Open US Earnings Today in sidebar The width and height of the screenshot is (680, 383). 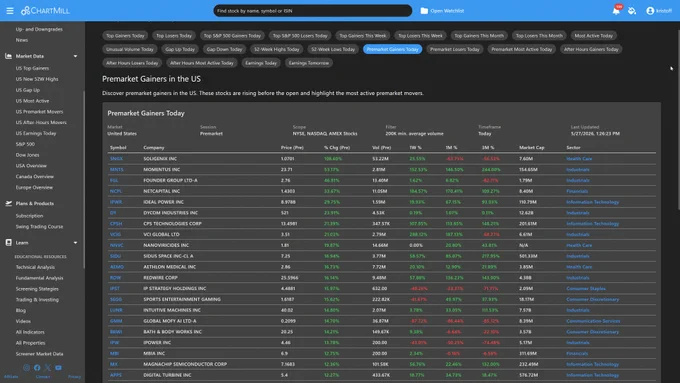36,133
